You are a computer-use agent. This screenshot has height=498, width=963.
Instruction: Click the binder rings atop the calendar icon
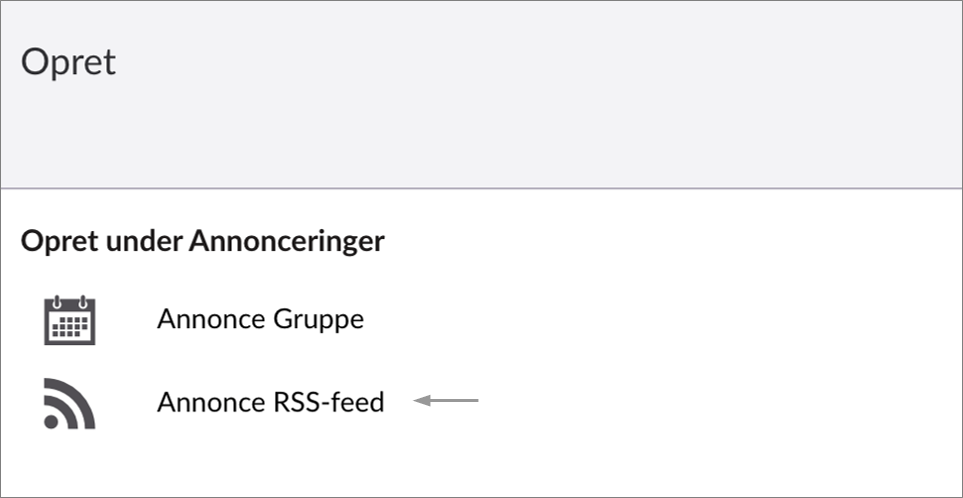(x=70, y=301)
